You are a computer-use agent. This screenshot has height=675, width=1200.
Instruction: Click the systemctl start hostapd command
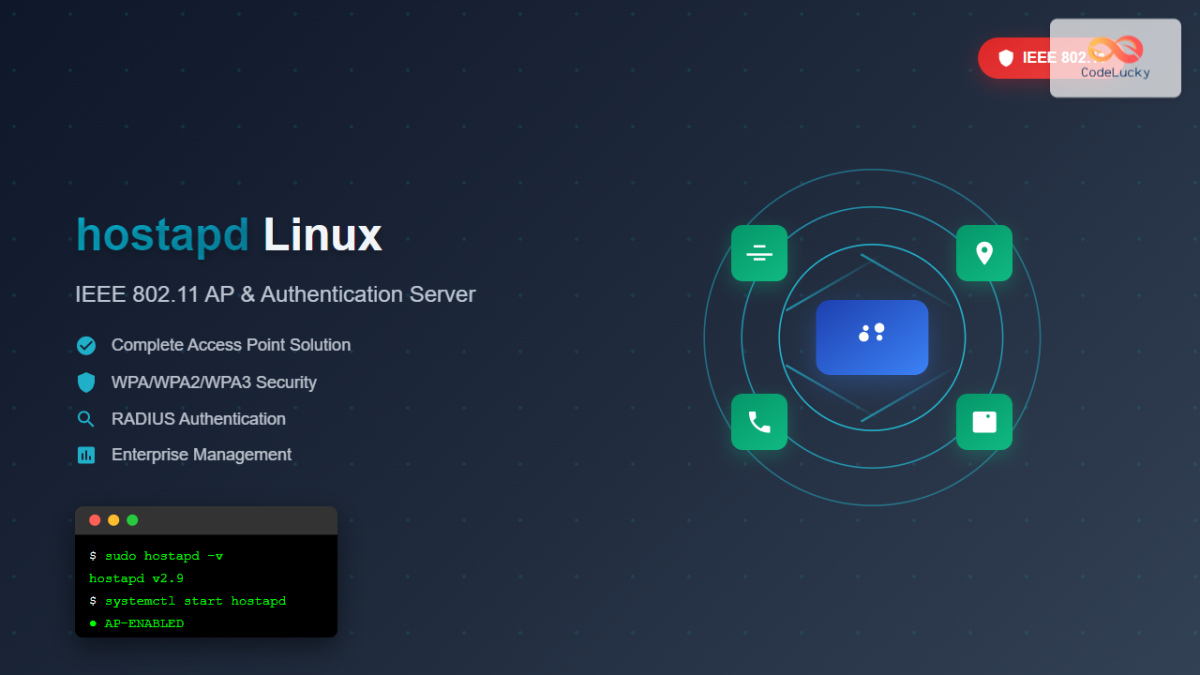185,600
